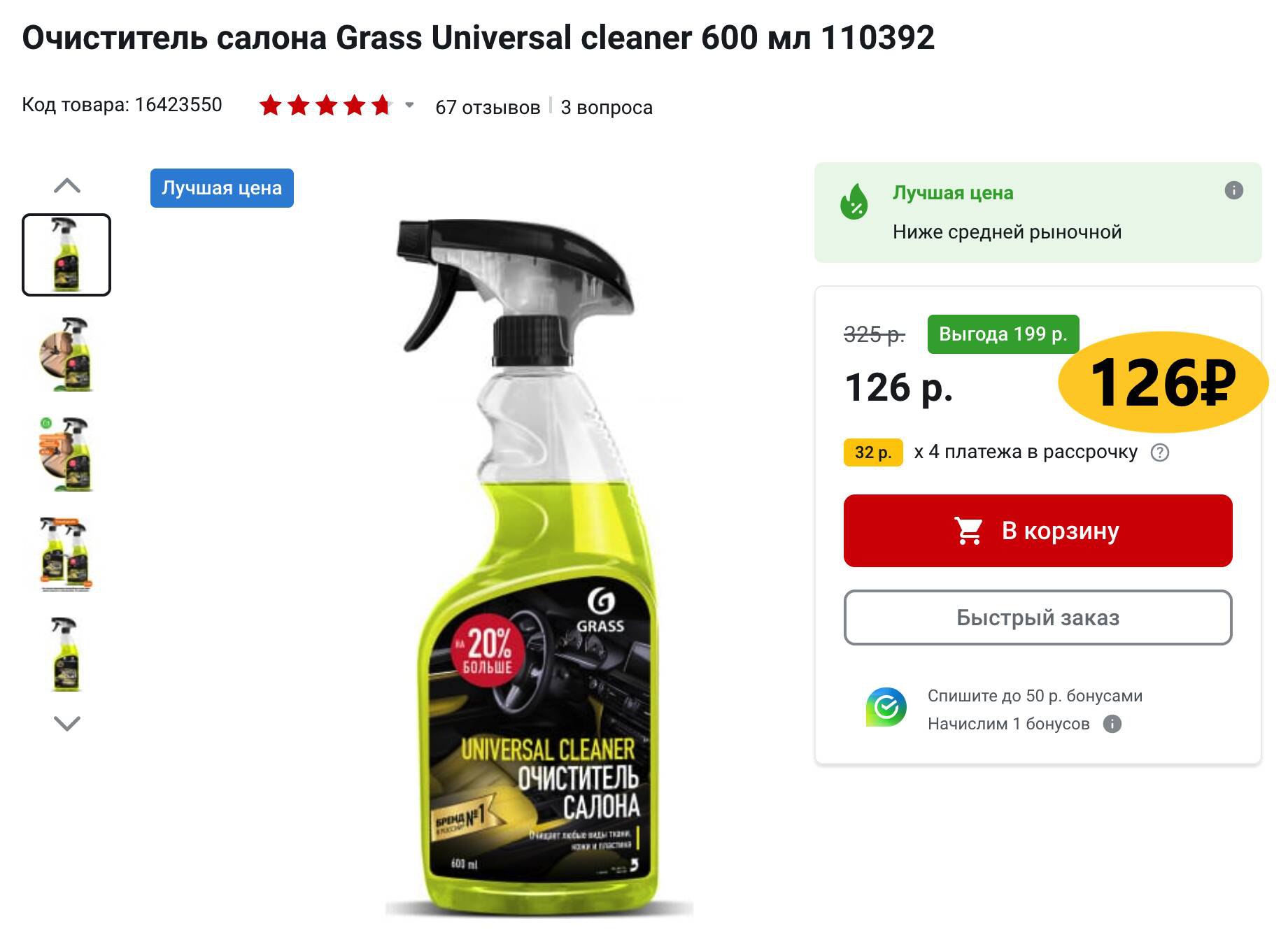This screenshot has width=1288, height=949.
Task: Select the fourth thumbnail showing two bottles
Action: click(66, 554)
